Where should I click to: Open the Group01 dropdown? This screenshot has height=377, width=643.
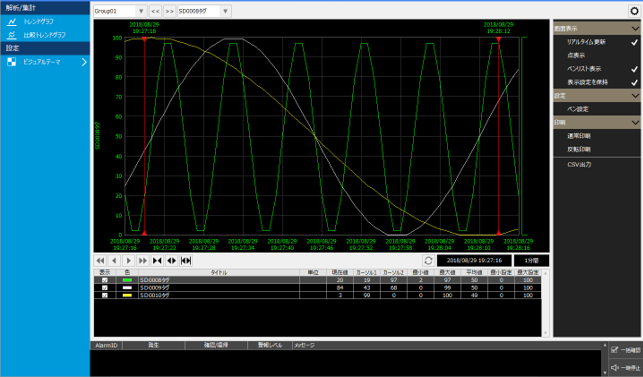tap(120, 11)
